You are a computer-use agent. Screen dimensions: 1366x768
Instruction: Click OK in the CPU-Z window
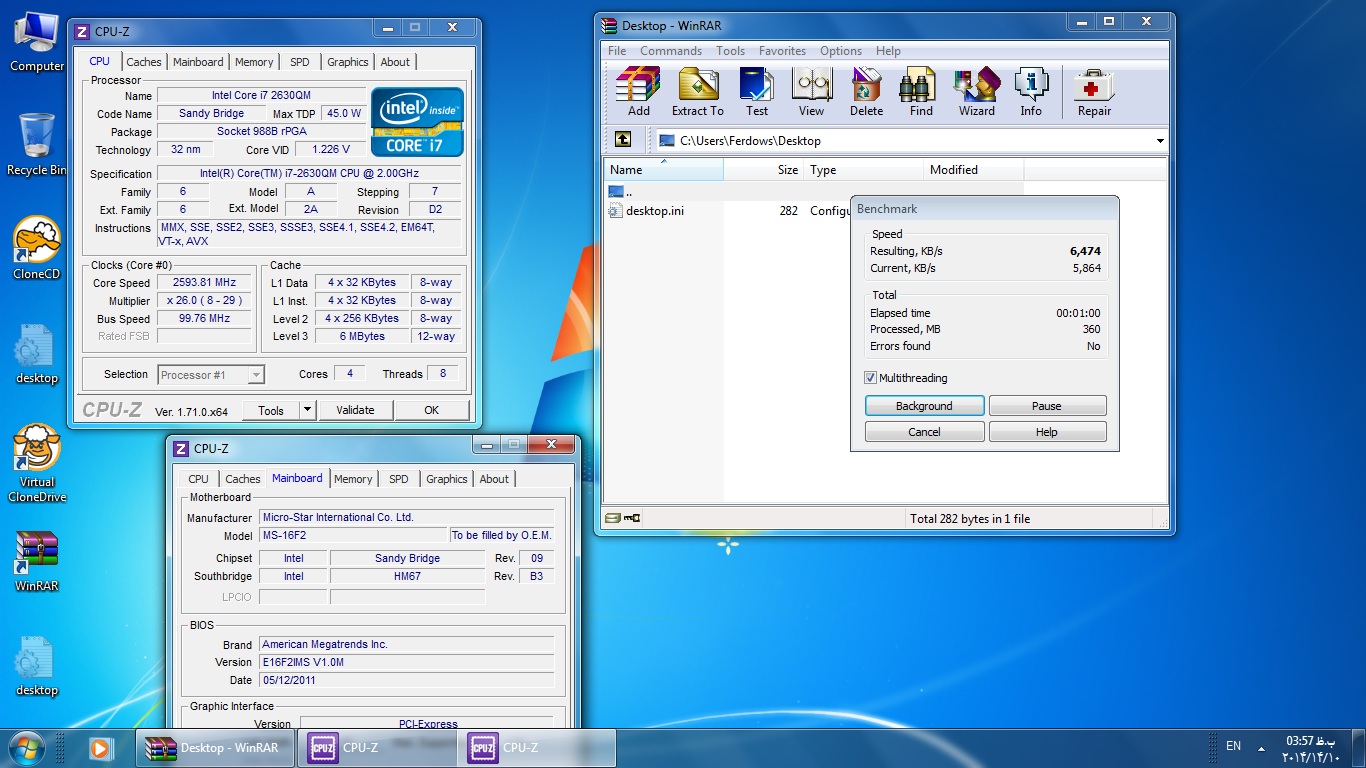431,410
